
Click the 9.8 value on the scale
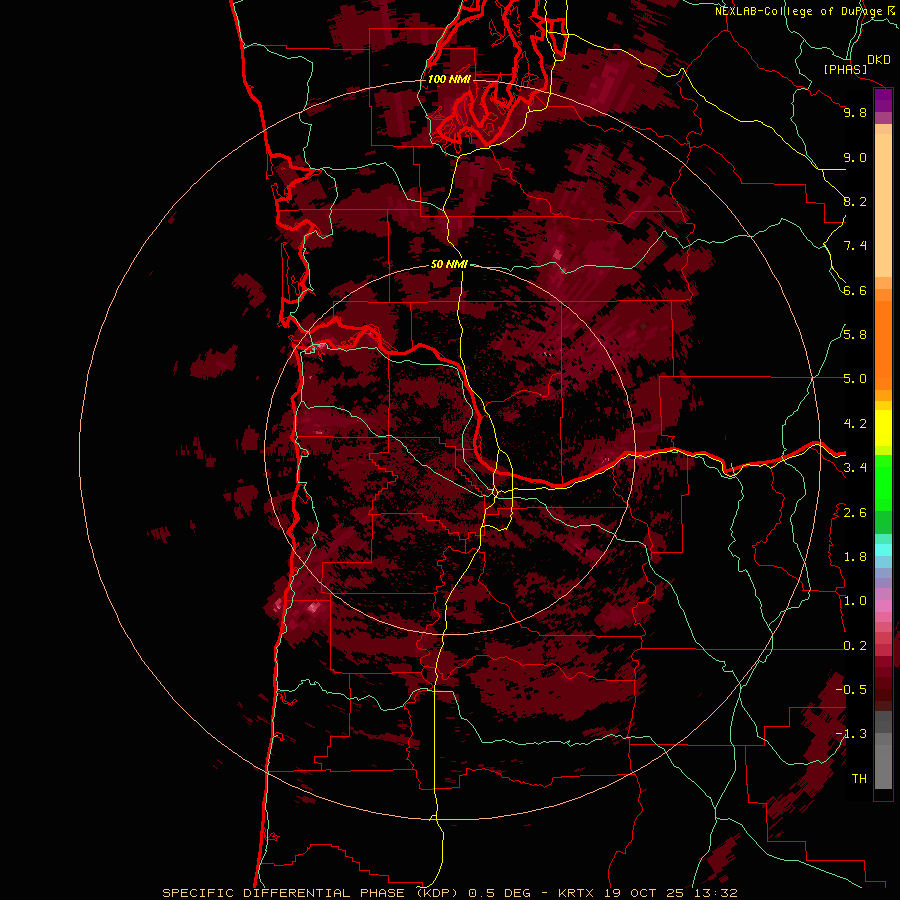pos(855,112)
